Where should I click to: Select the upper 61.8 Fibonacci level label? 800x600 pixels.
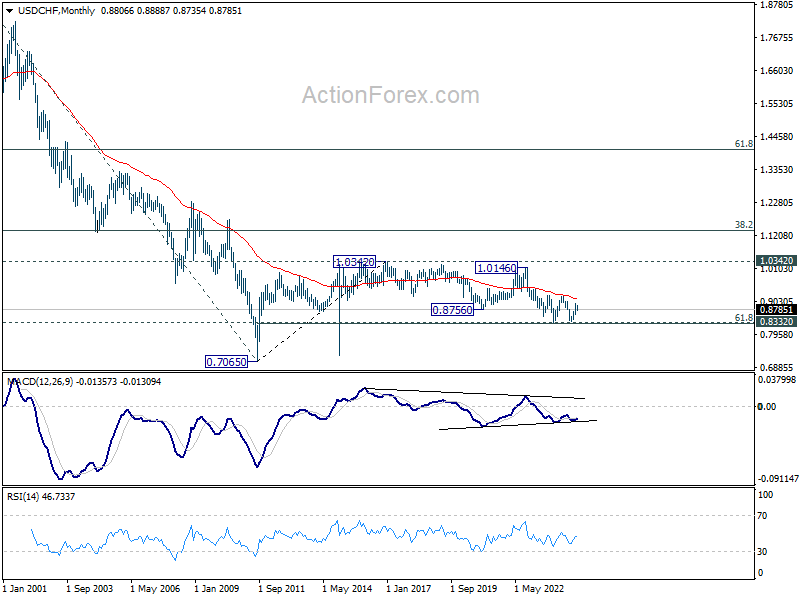pos(743,144)
